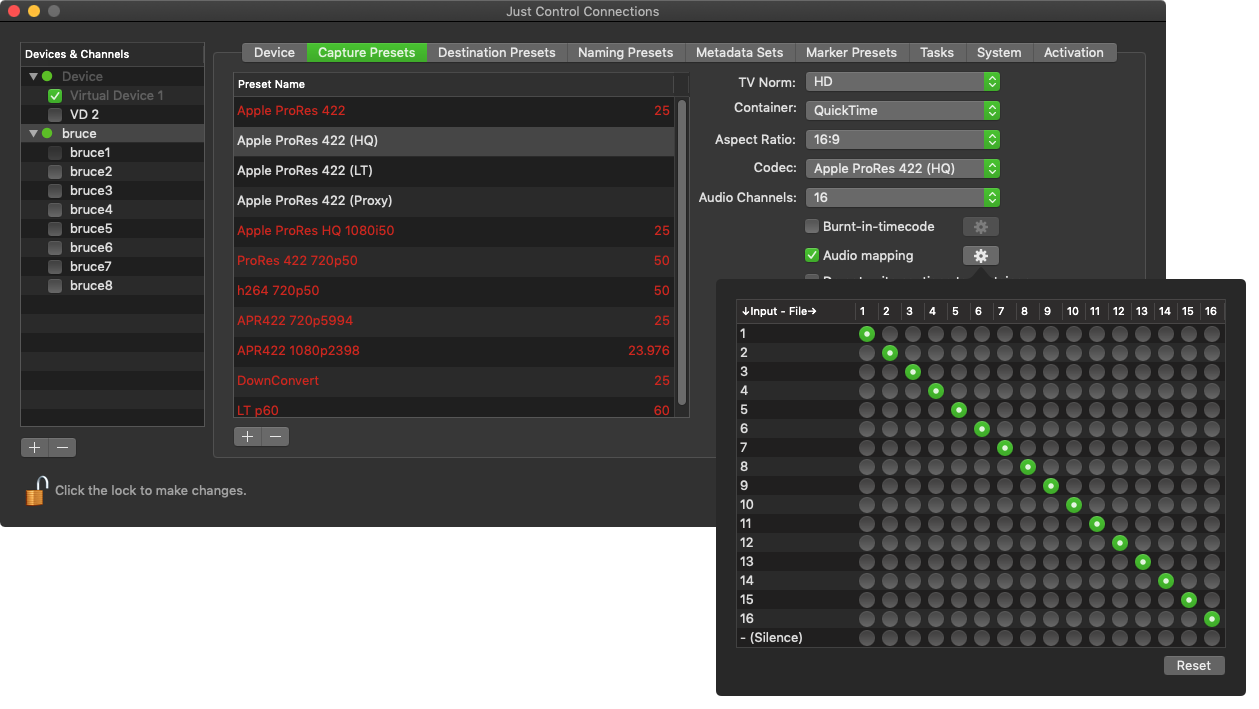The width and height of the screenshot is (1259, 709).
Task: Select the Apple ProRes 422 preset
Action: (454, 111)
